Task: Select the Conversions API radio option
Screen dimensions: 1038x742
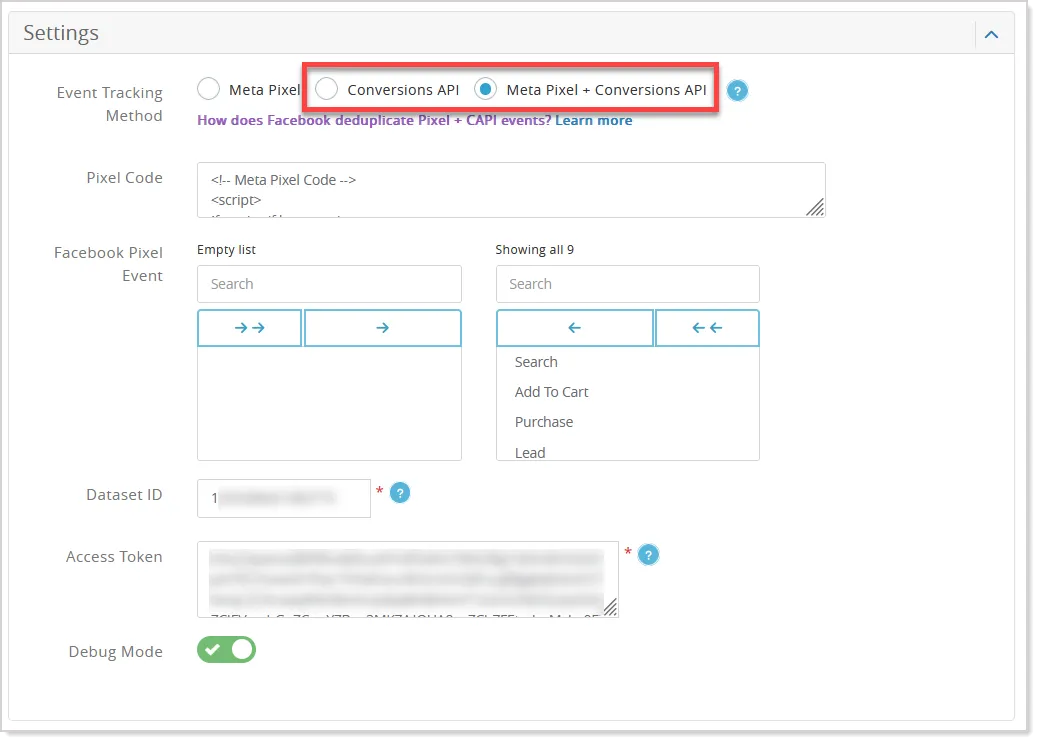Action: [x=326, y=89]
